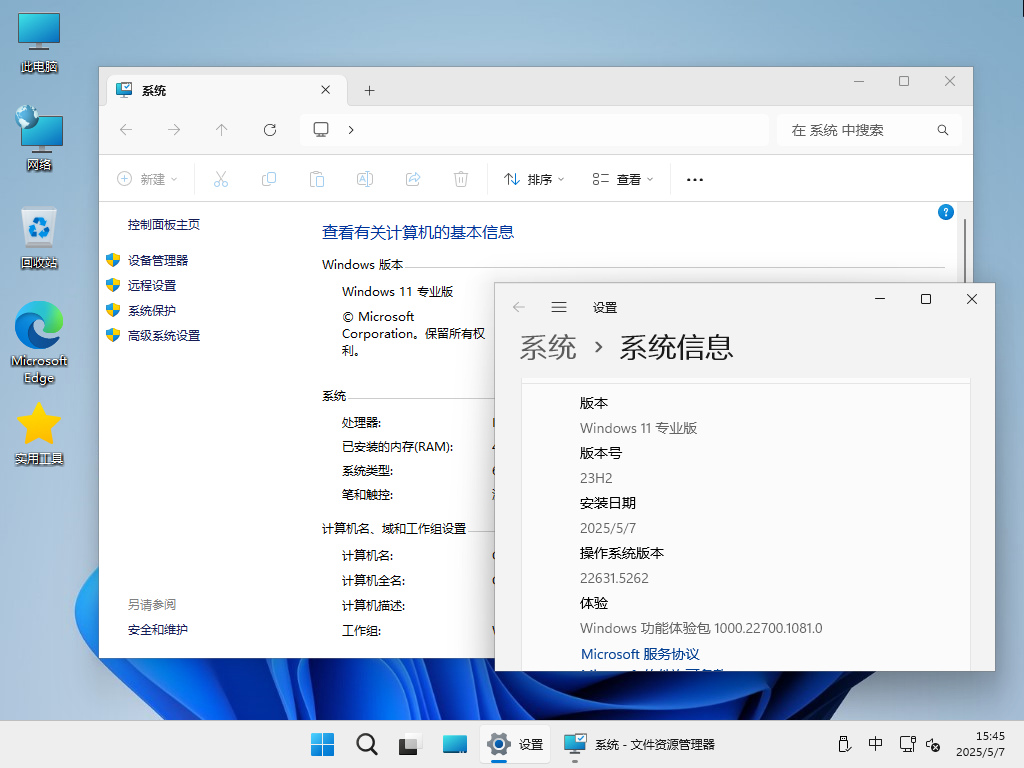This screenshot has width=1024, height=768.
Task: Open 设备管理器 link
Action: 158,261
